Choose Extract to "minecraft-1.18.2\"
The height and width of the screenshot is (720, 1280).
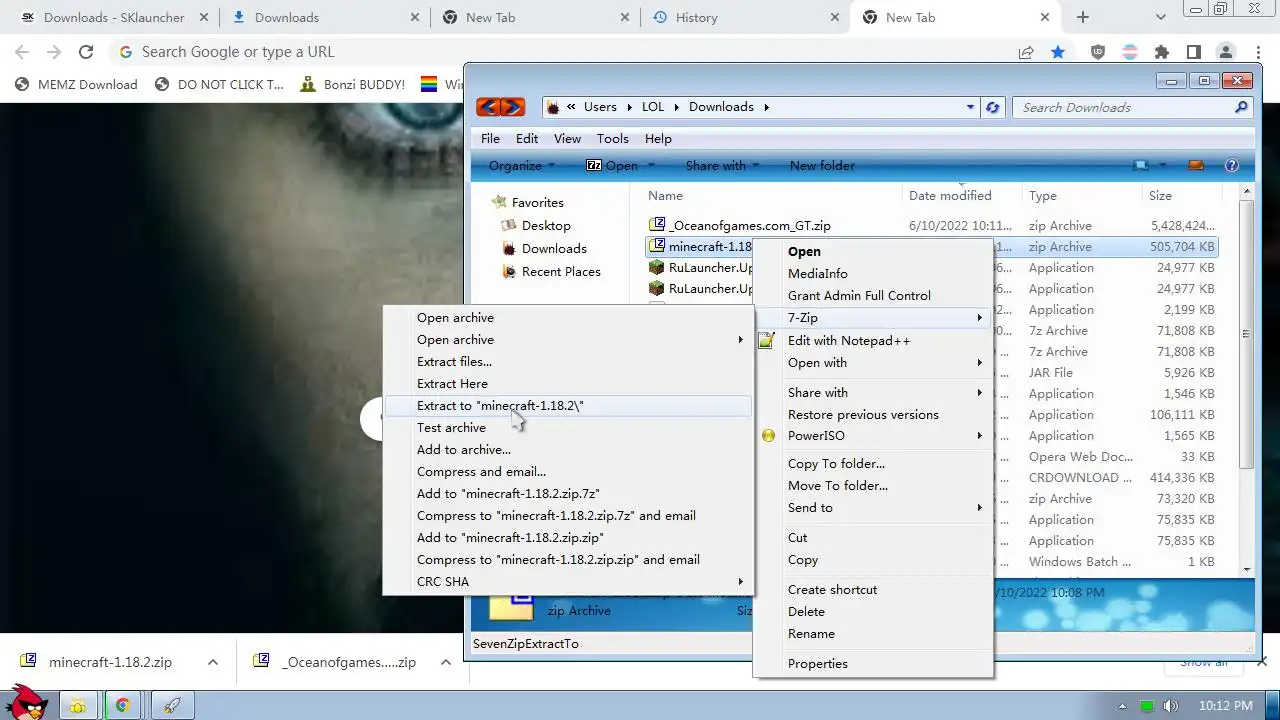[568, 405]
